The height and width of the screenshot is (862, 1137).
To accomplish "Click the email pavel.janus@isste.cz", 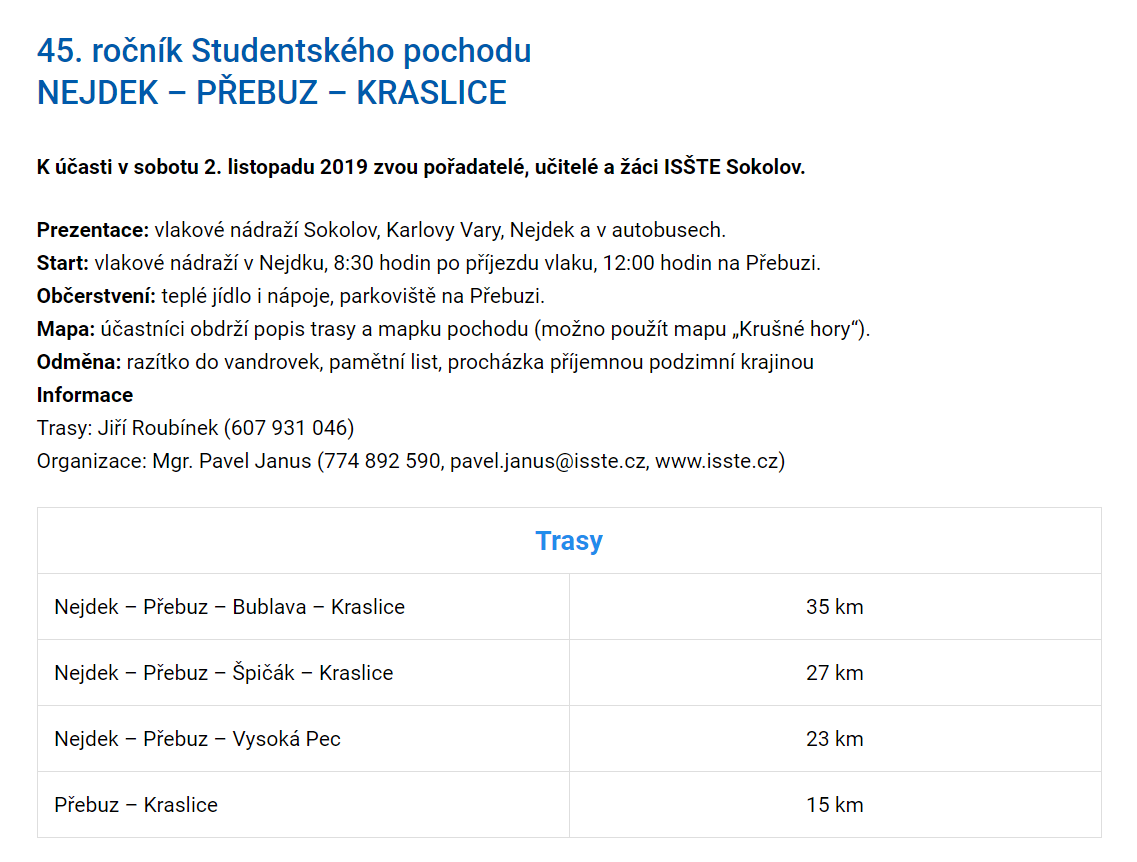I will [547, 461].
